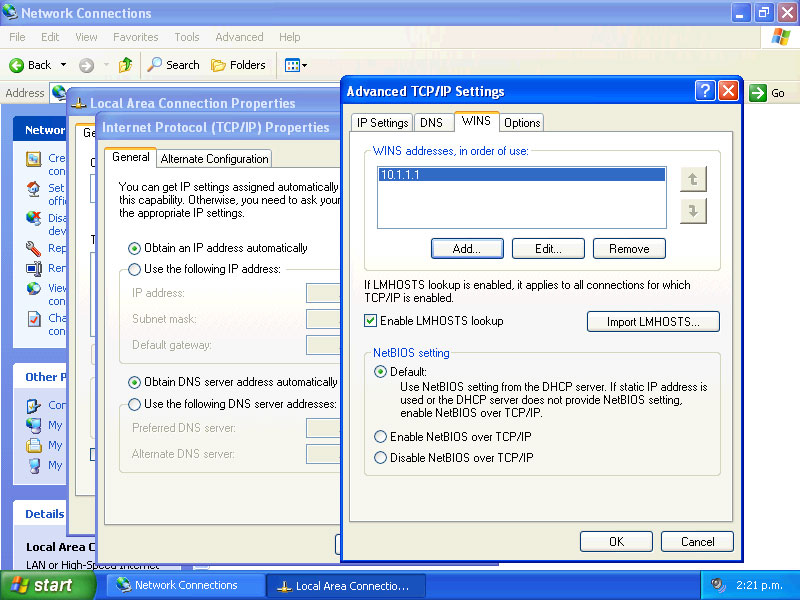Open the Edit menu
Viewport: 800px width, 600px height.
(50, 37)
